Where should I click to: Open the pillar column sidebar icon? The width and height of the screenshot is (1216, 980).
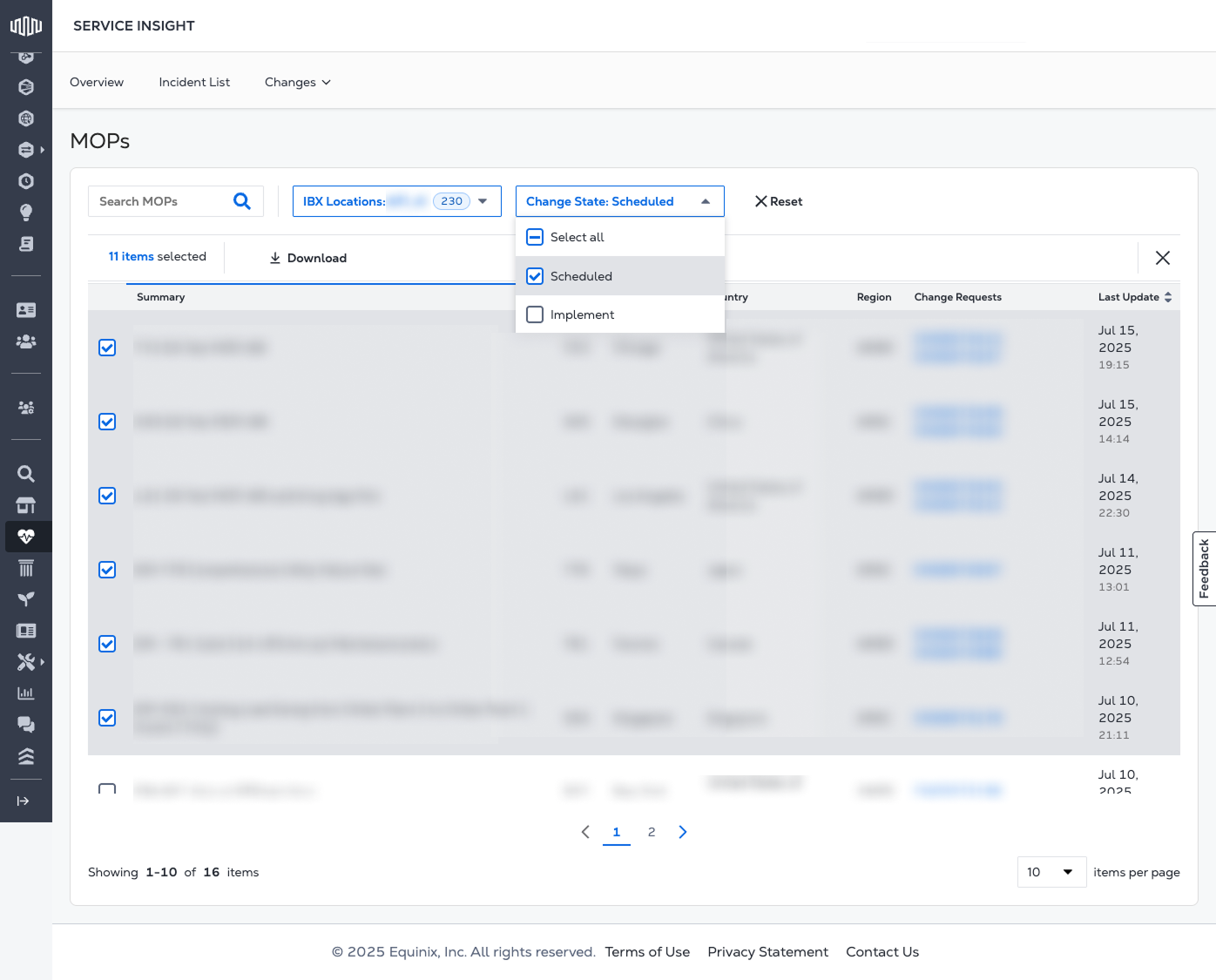tap(26, 568)
